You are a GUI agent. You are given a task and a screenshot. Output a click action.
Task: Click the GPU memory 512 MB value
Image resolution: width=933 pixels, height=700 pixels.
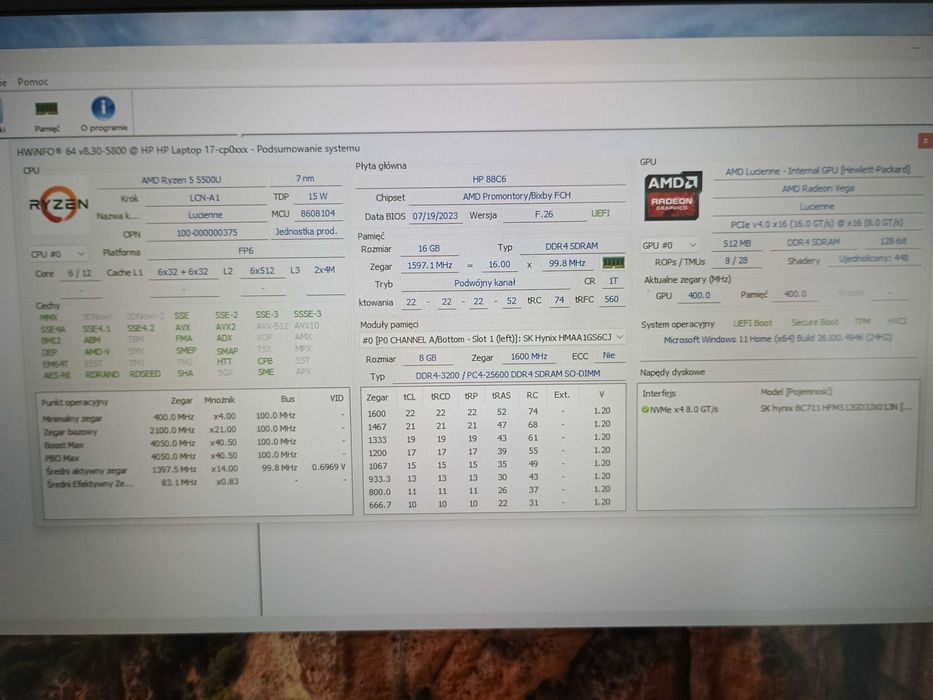(737, 243)
